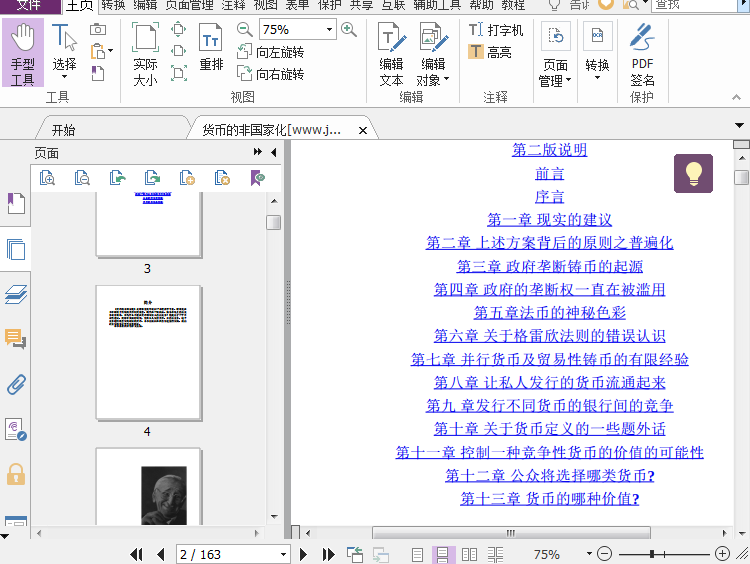Rotate view right (向右旋转)
The height and width of the screenshot is (564, 750).
pyautogui.click(x=271, y=74)
